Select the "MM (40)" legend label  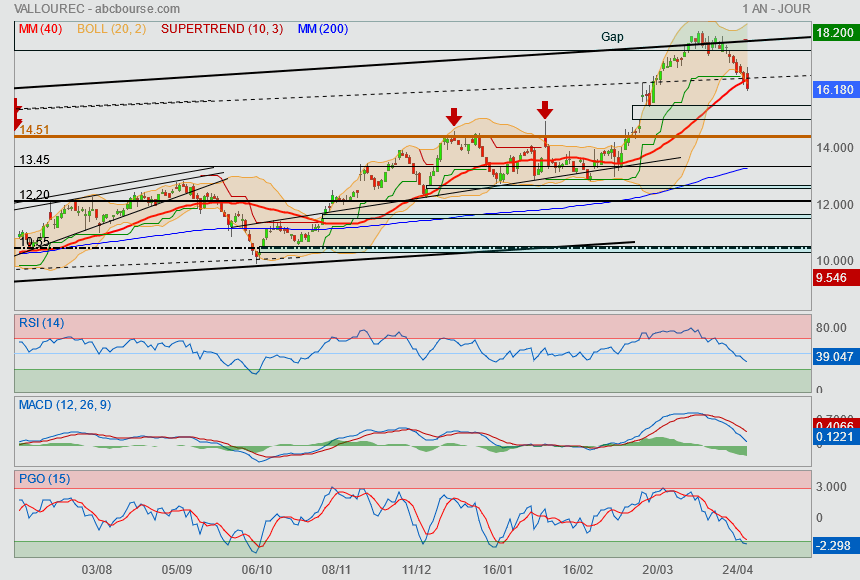tap(40, 29)
